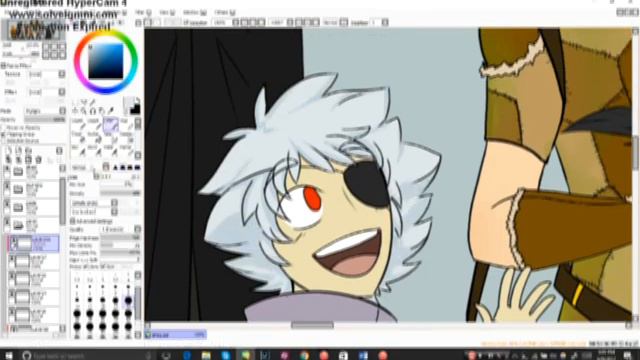Select the lasso selection tool
Viewport: 640px width, 360px height.
tap(84, 102)
